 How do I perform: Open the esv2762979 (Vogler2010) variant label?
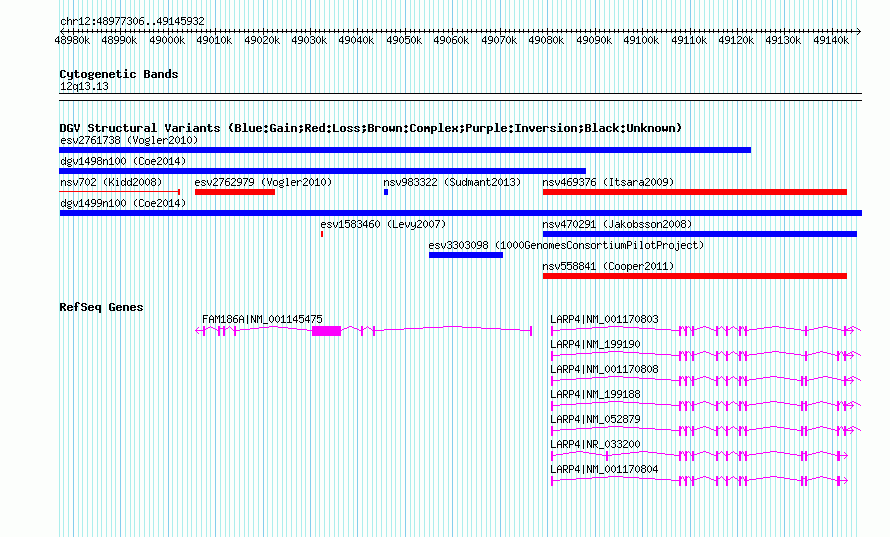[x=263, y=182]
